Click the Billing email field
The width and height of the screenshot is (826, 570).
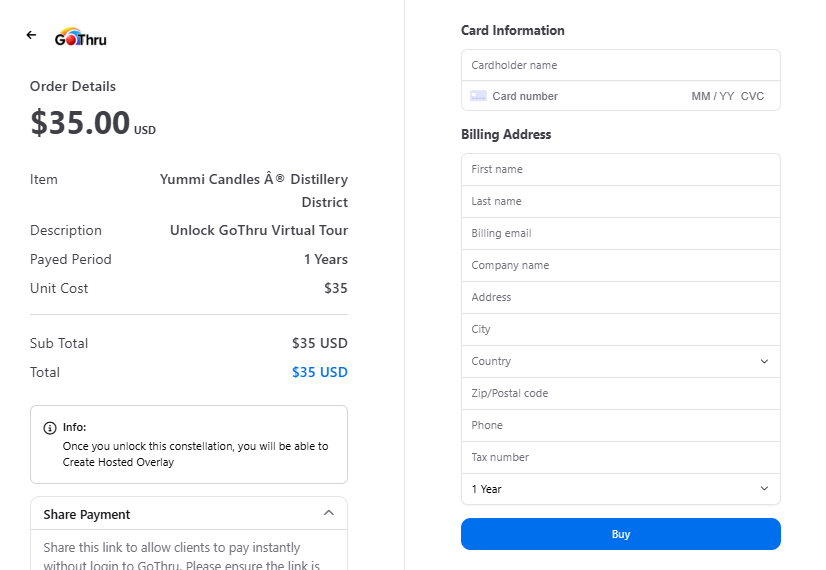tap(620, 233)
